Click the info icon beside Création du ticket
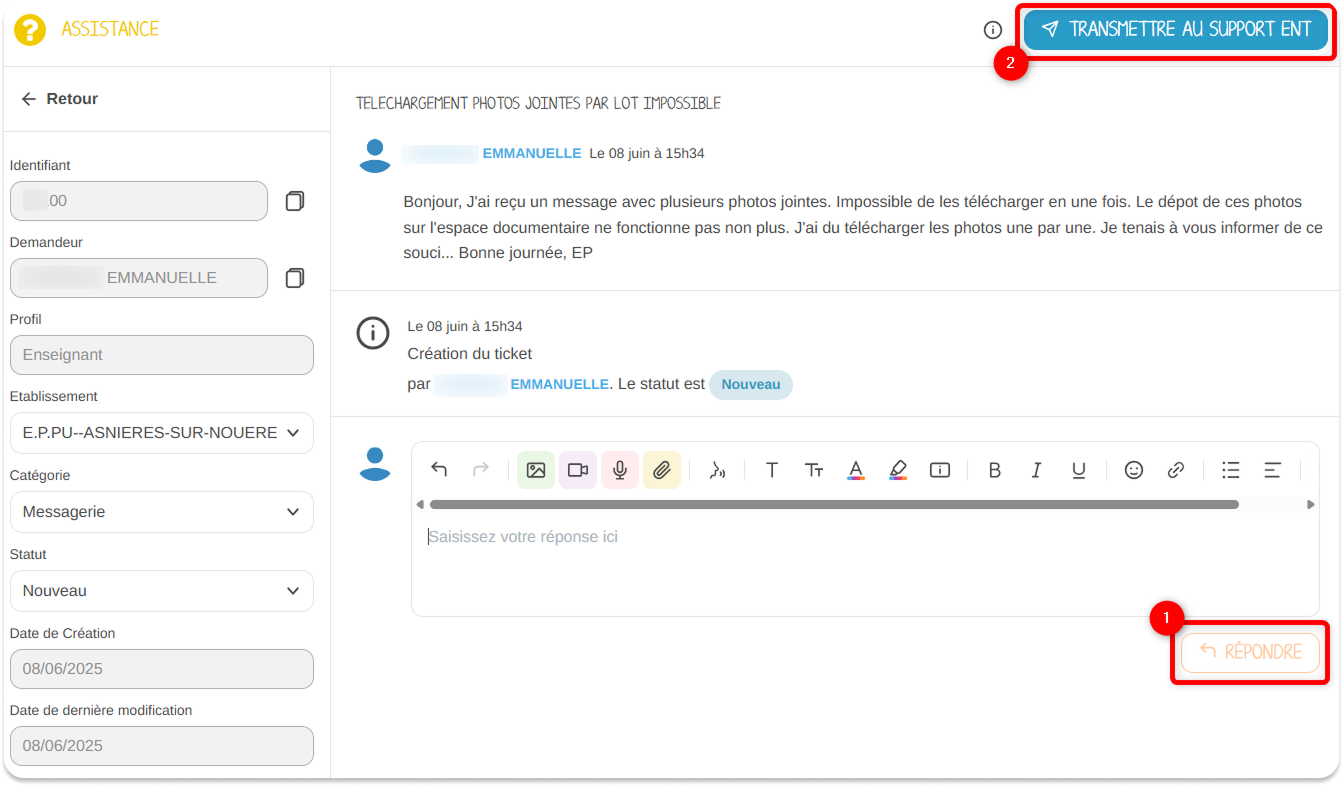 373,333
